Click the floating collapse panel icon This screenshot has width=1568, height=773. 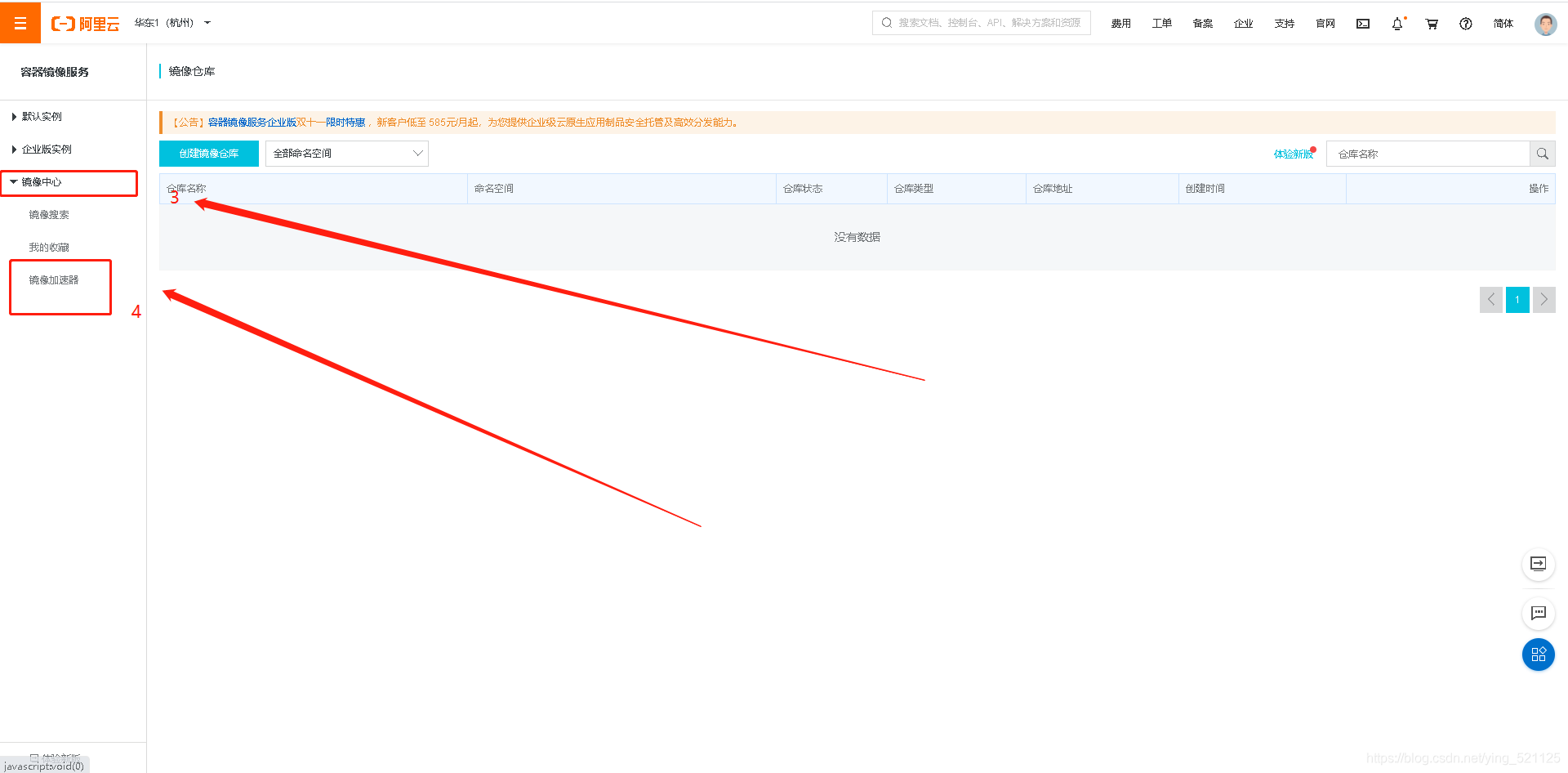click(x=1539, y=564)
